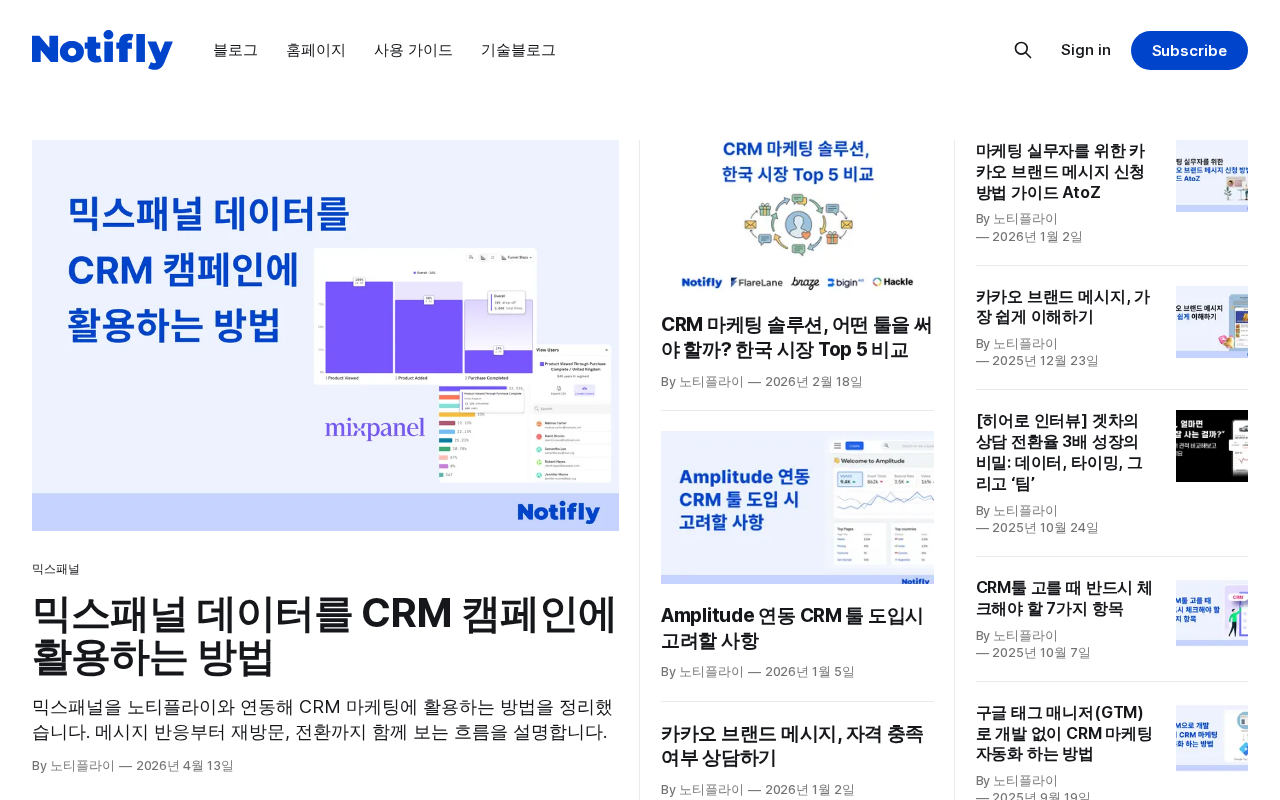Click the date 2026년 1월 5일

(x=810, y=671)
